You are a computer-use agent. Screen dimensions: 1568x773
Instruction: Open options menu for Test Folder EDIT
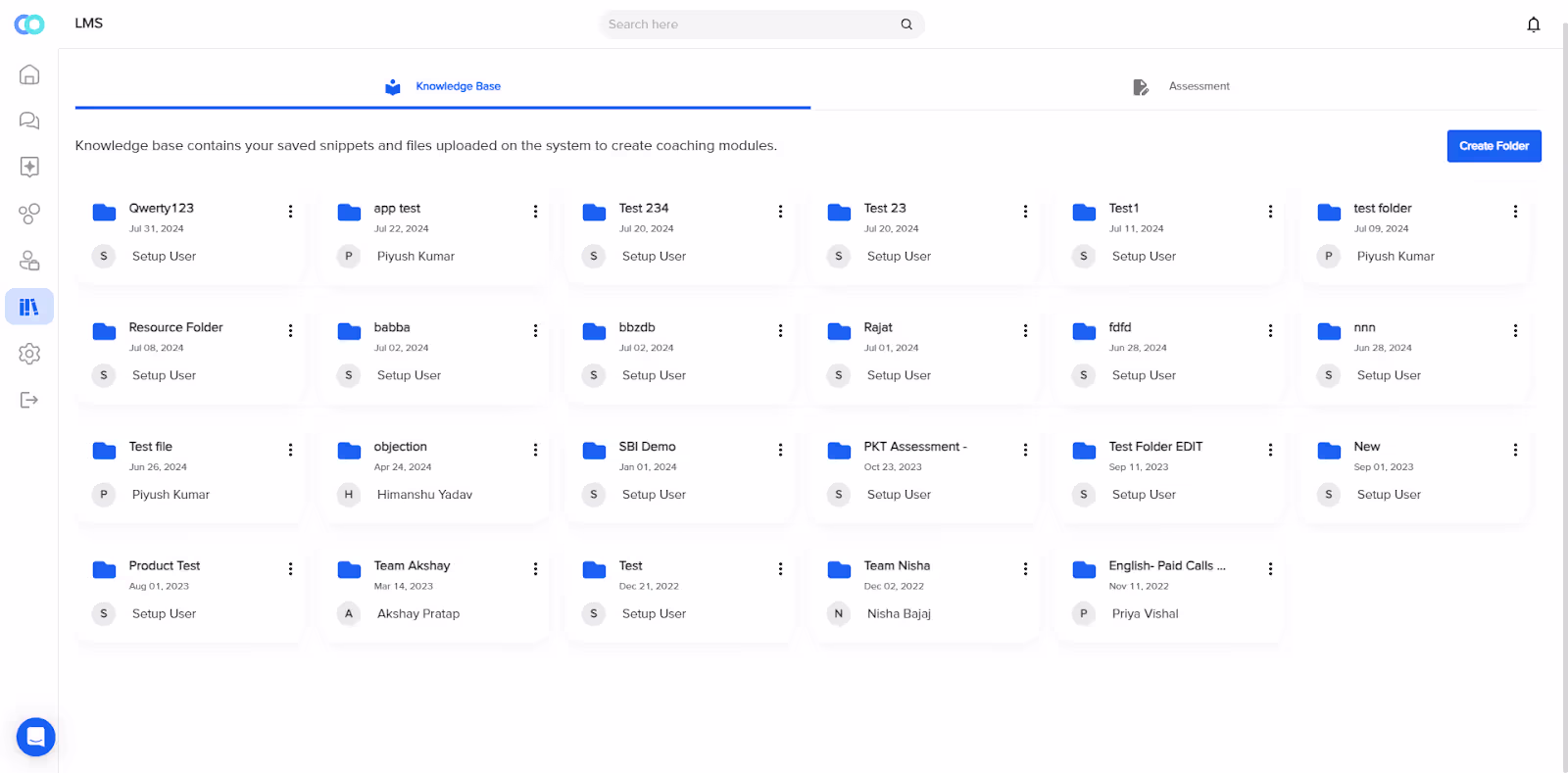(1270, 450)
